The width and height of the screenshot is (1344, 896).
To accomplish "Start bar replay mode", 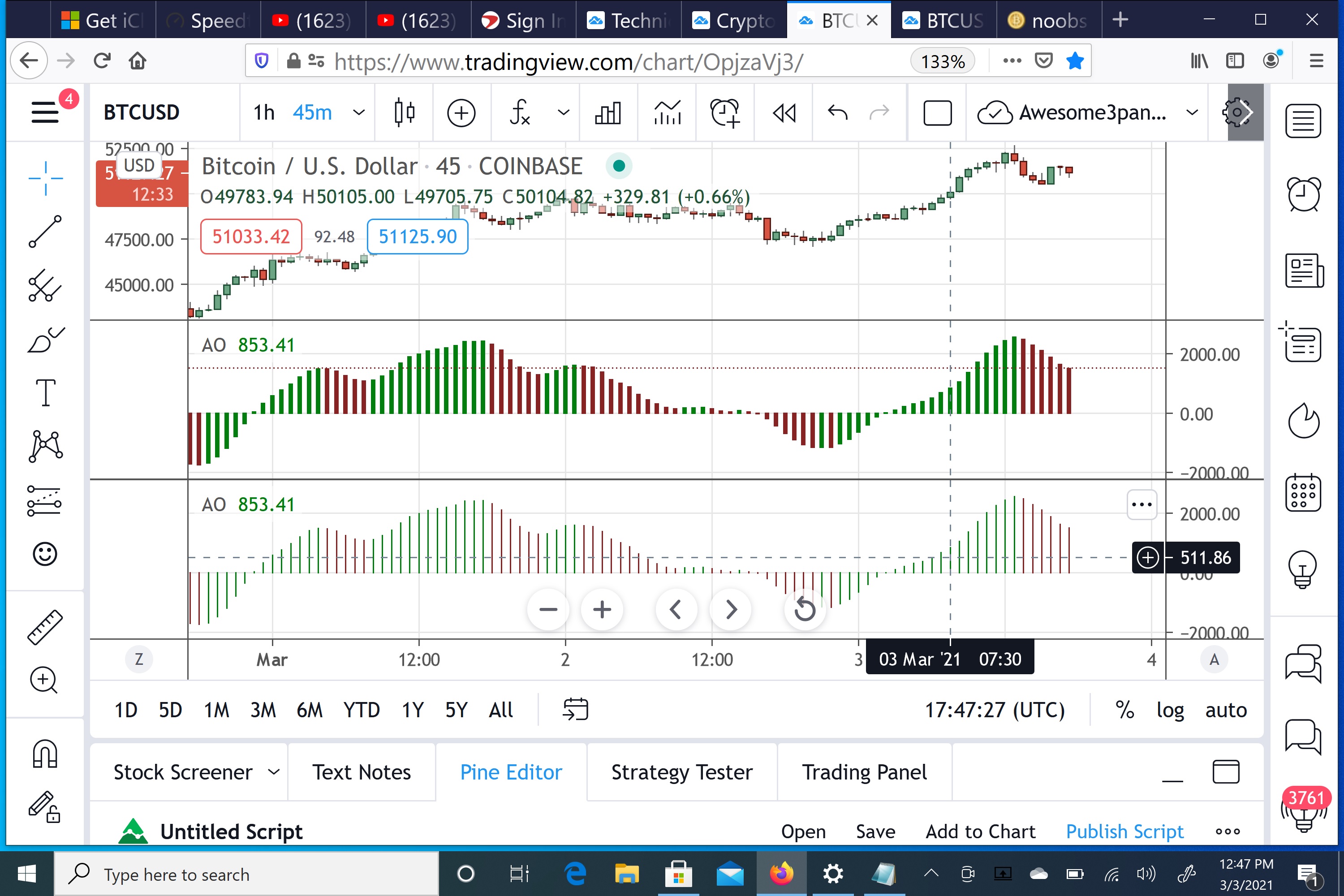I will tap(784, 112).
